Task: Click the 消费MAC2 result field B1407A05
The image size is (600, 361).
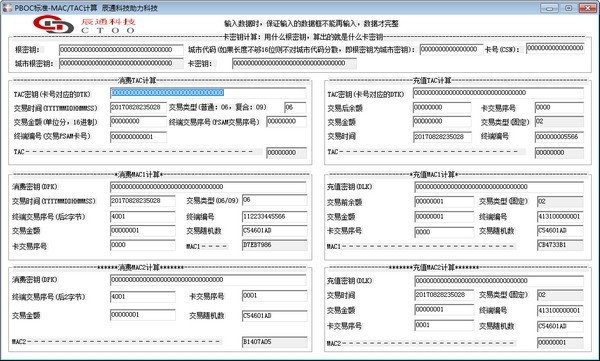Action: 274,342
